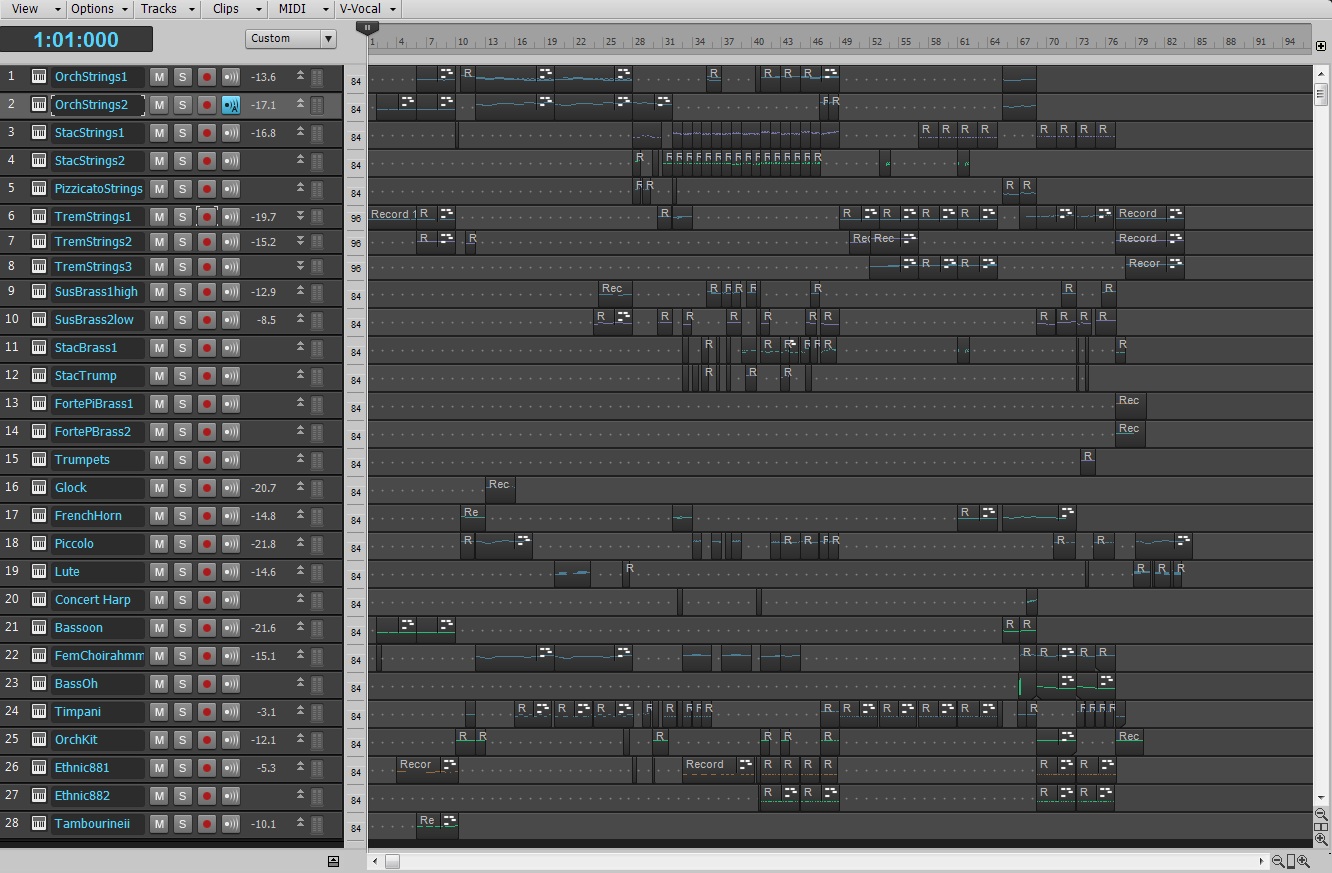Zoom out vertically with the minus magnifier
This screenshot has width=1332, height=873.
tap(1321, 815)
